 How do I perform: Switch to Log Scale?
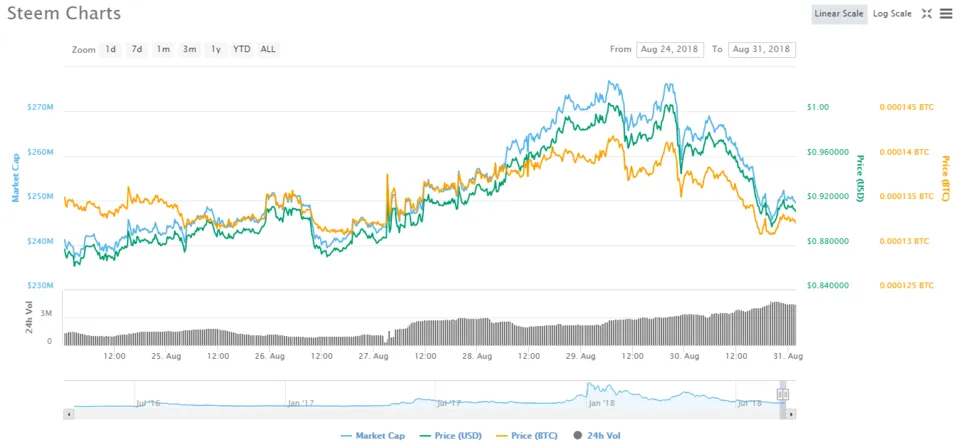click(892, 13)
